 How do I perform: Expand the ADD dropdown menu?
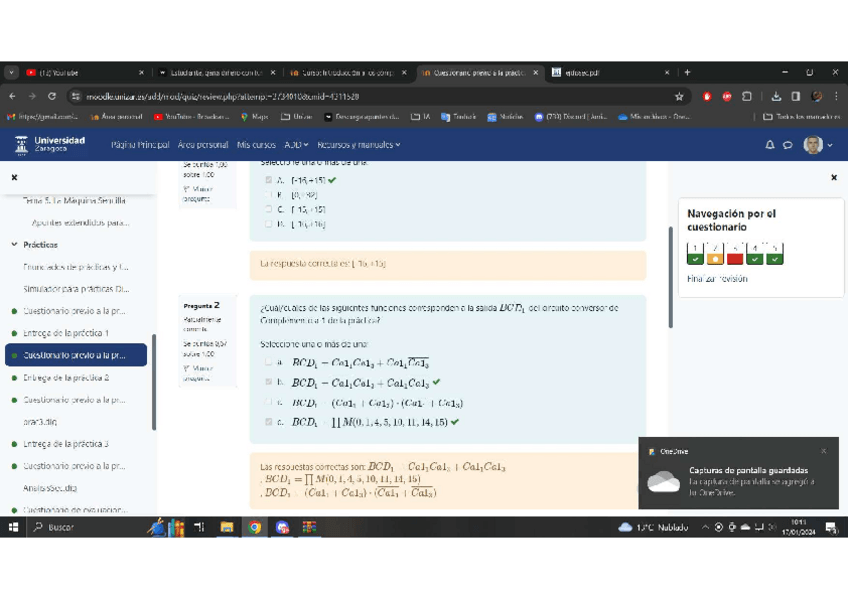coord(296,145)
